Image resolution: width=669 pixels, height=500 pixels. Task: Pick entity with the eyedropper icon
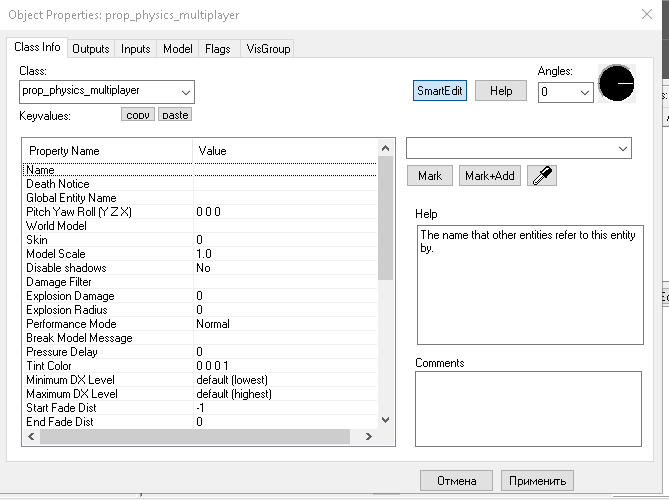point(542,175)
